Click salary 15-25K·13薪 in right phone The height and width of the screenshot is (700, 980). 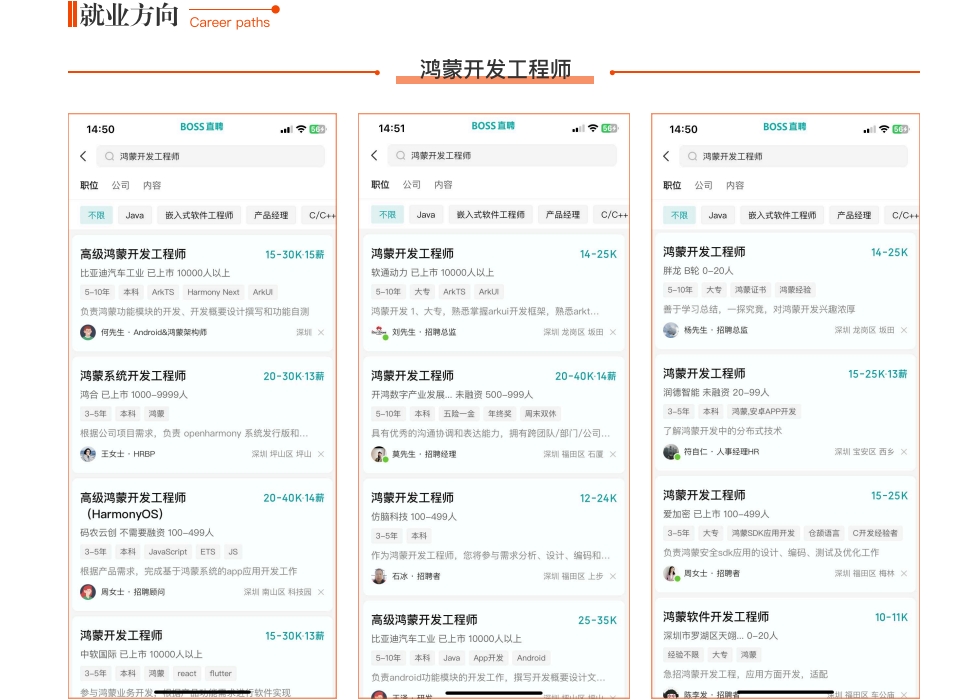878,374
